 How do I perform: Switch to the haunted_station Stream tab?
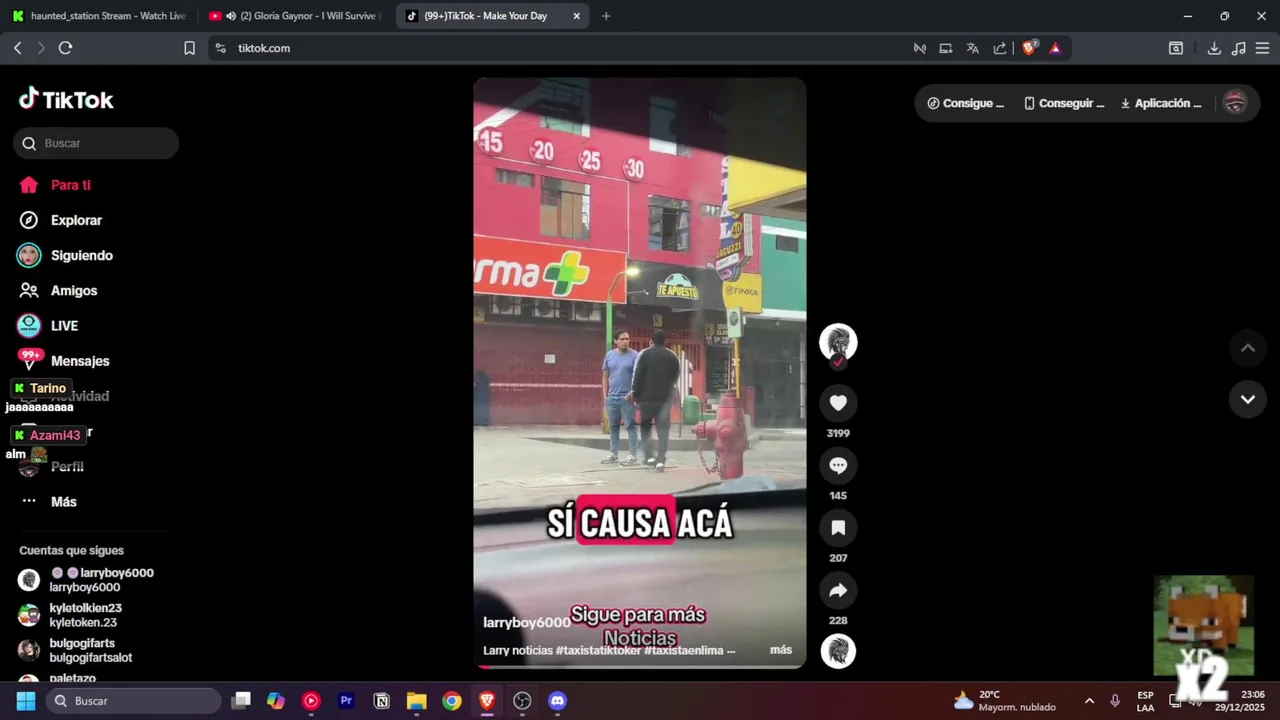[x=100, y=16]
